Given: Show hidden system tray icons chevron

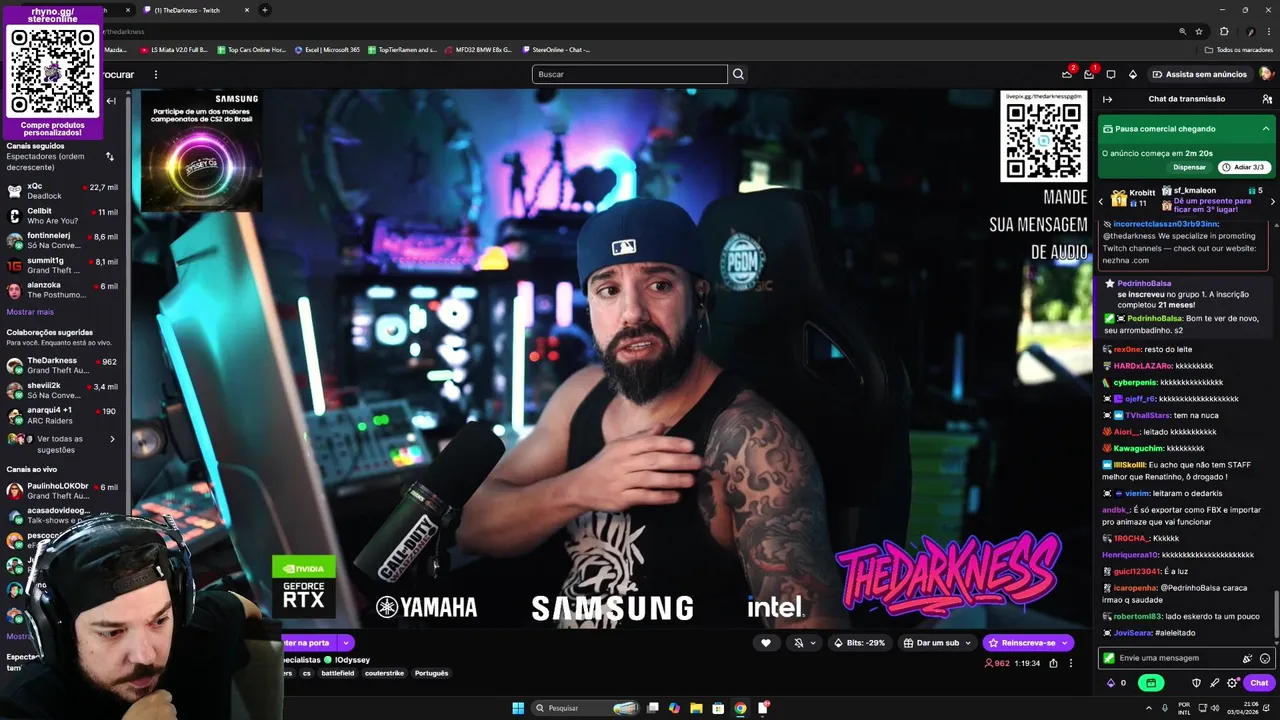Looking at the screenshot, I should coord(1148,708).
